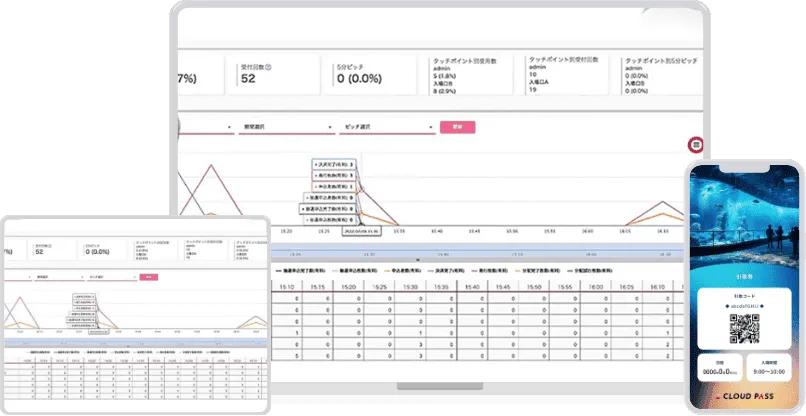Expand the ピッチ選択 dropdown

click(x=387, y=128)
